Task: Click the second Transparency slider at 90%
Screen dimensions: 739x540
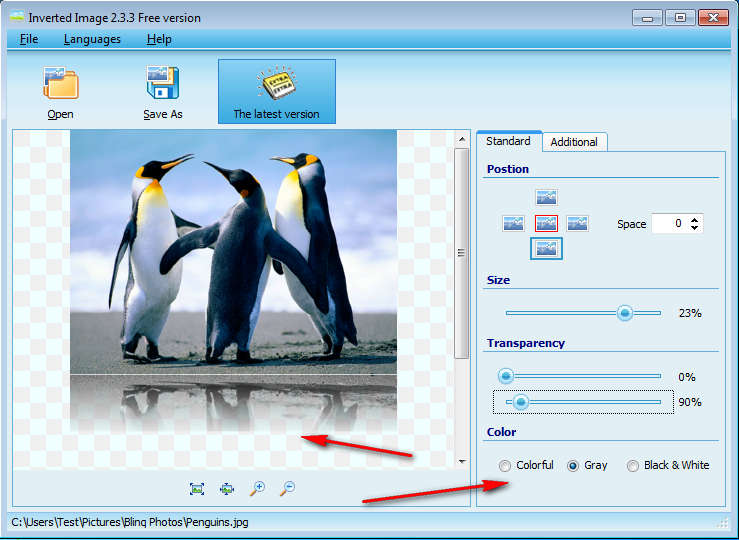Action: click(520, 402)
